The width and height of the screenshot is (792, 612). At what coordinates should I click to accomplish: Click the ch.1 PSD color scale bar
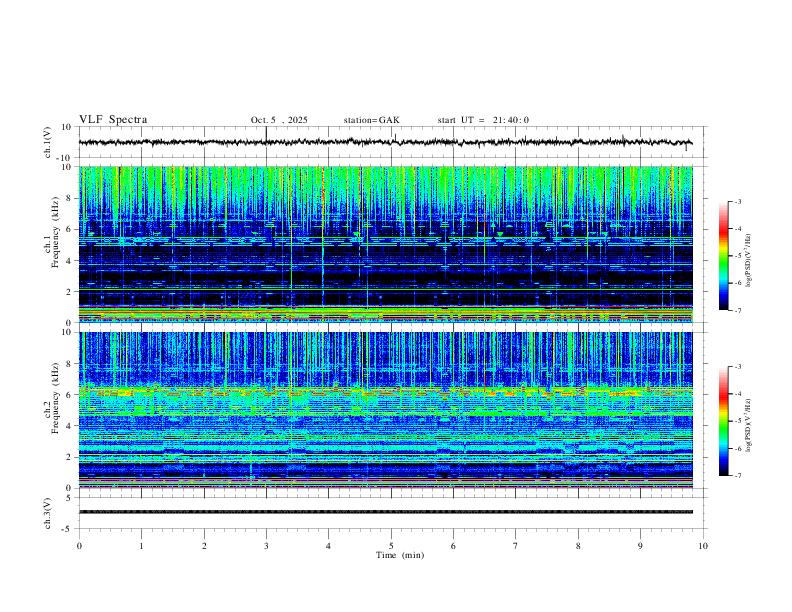click(x=723, y=256)
